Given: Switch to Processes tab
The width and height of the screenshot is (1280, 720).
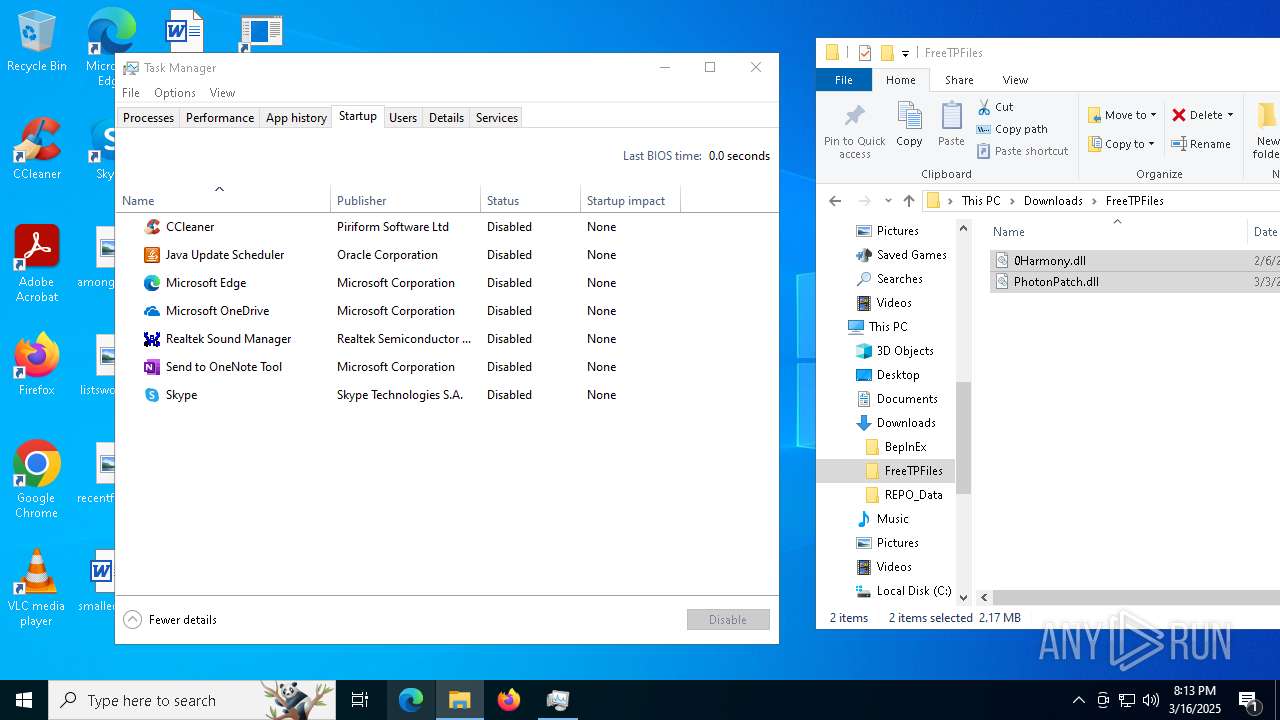Looking at the screenshot, I should pyautogui.click(x=148, y=118).
